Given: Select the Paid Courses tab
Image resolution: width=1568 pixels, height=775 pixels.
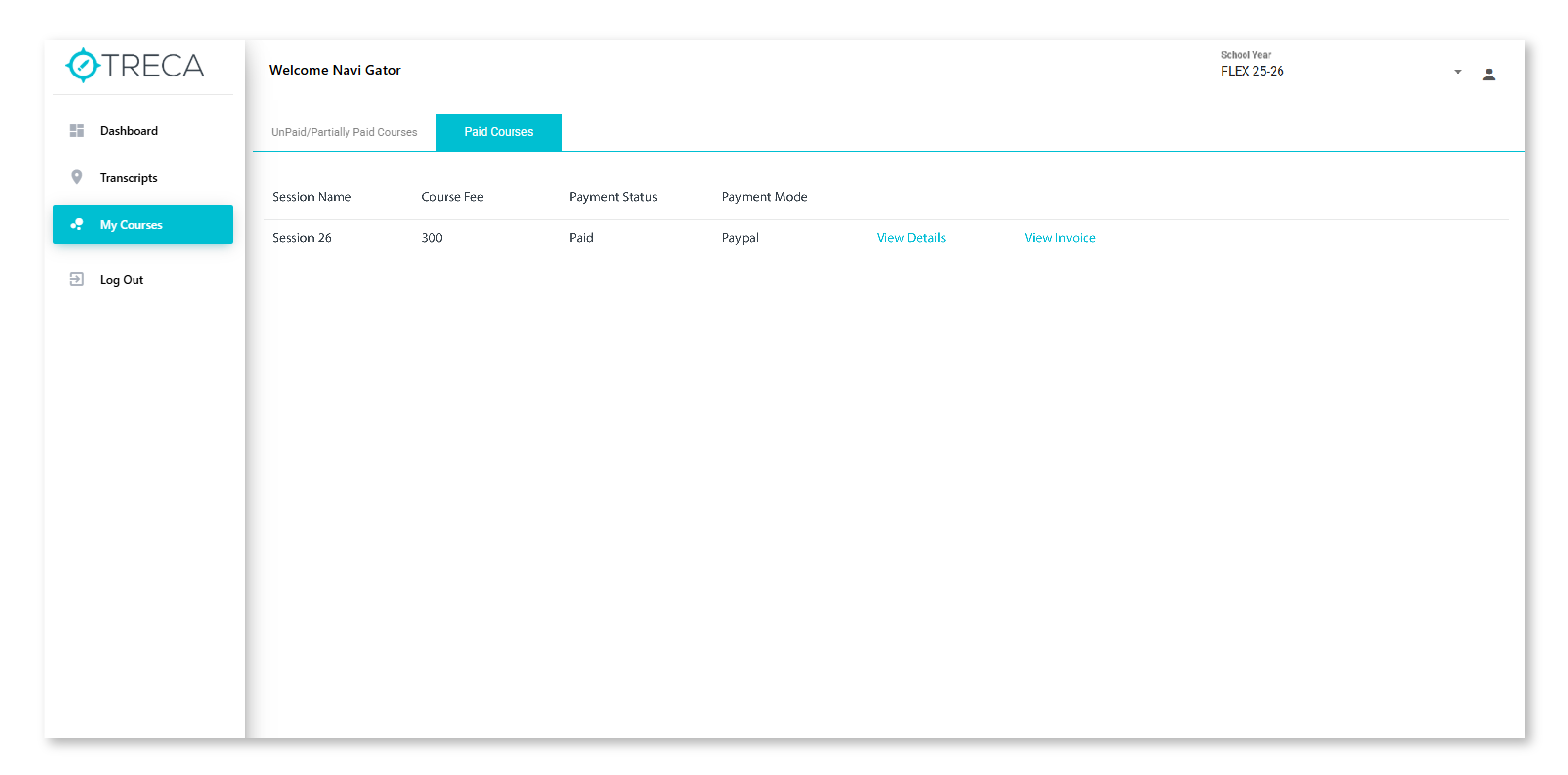Looking at the screenshot, I should (x=498, y=132).
